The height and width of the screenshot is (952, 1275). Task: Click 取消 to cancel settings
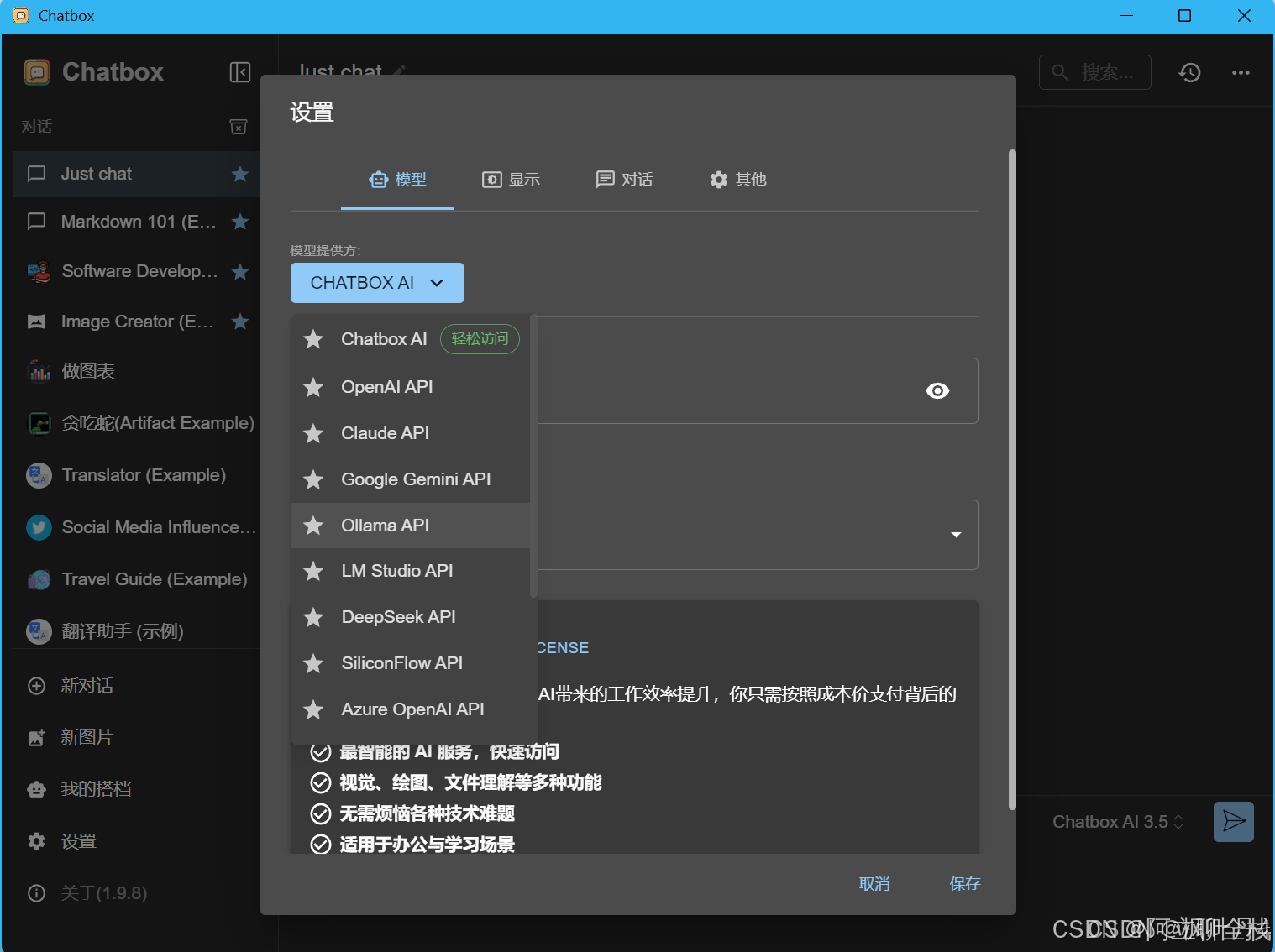click(x=874, y=884)
